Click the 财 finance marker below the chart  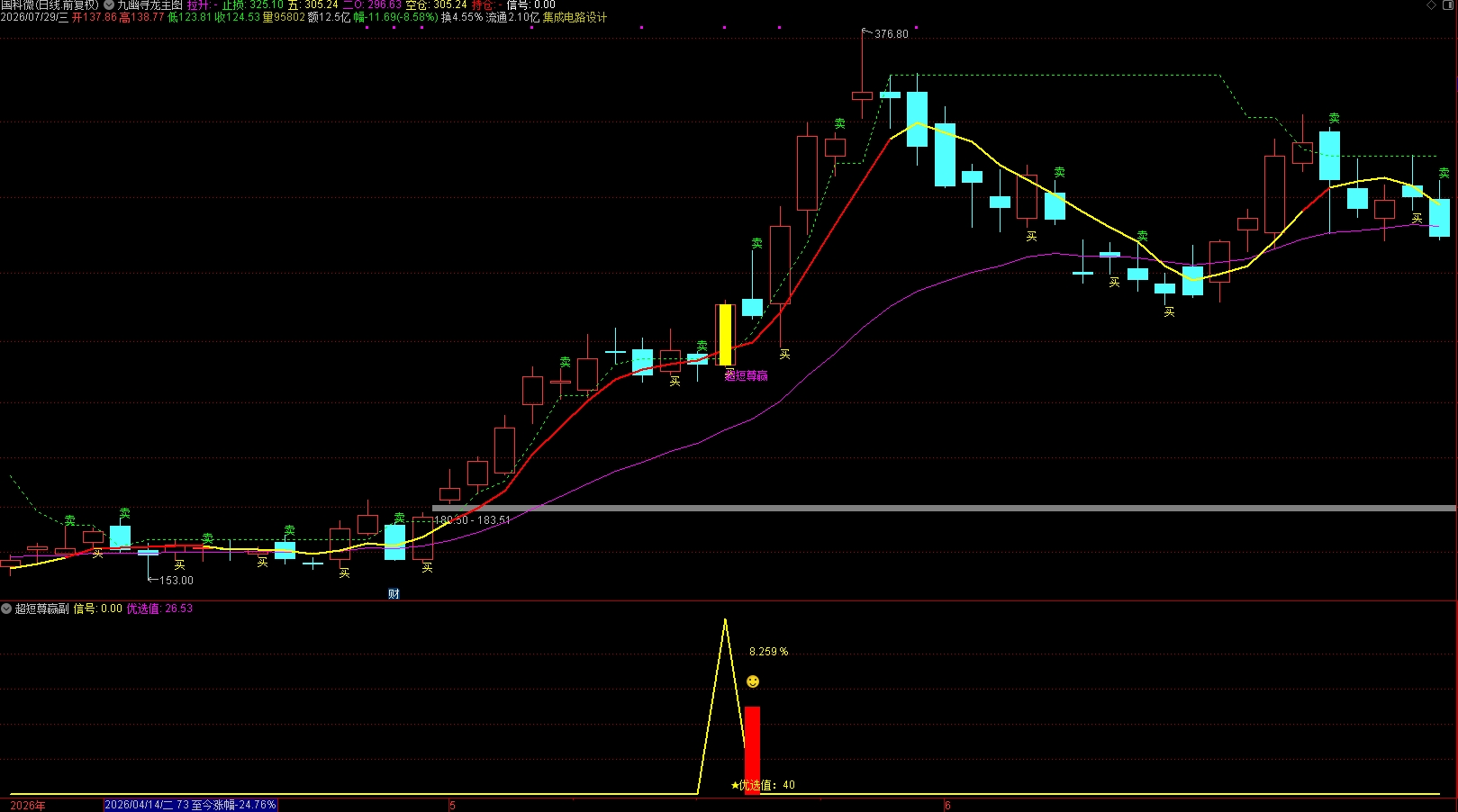(x=394, y=594)
